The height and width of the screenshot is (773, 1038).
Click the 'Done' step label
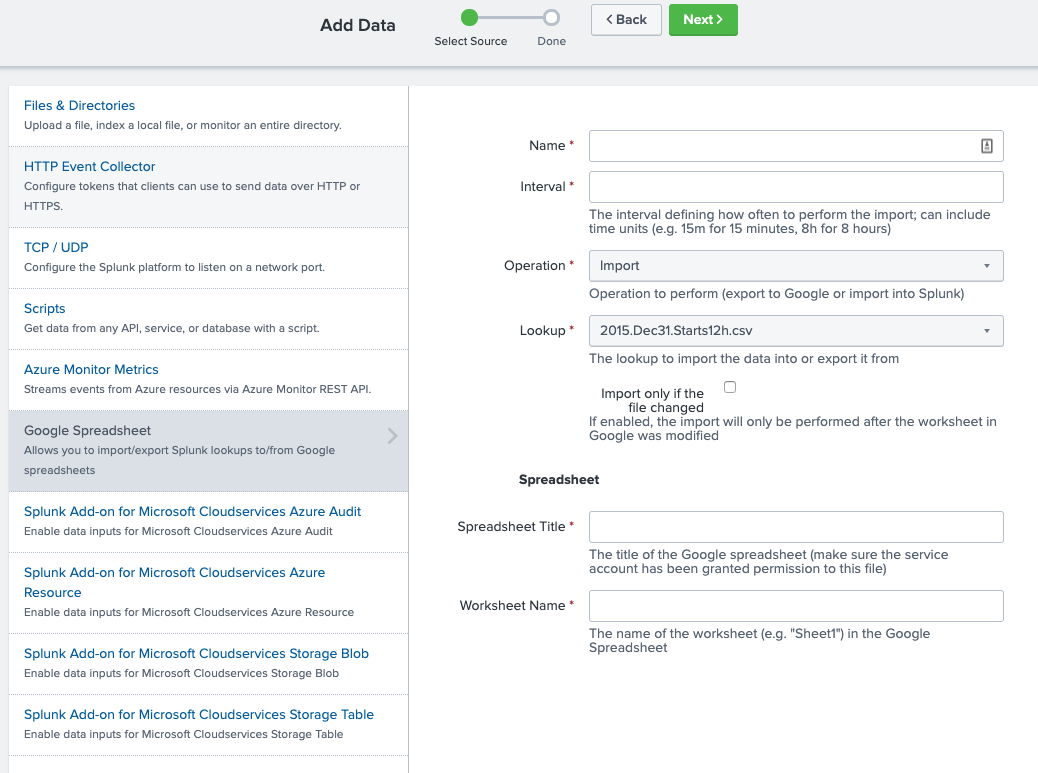pyautogui.click(x=551, y=41)
